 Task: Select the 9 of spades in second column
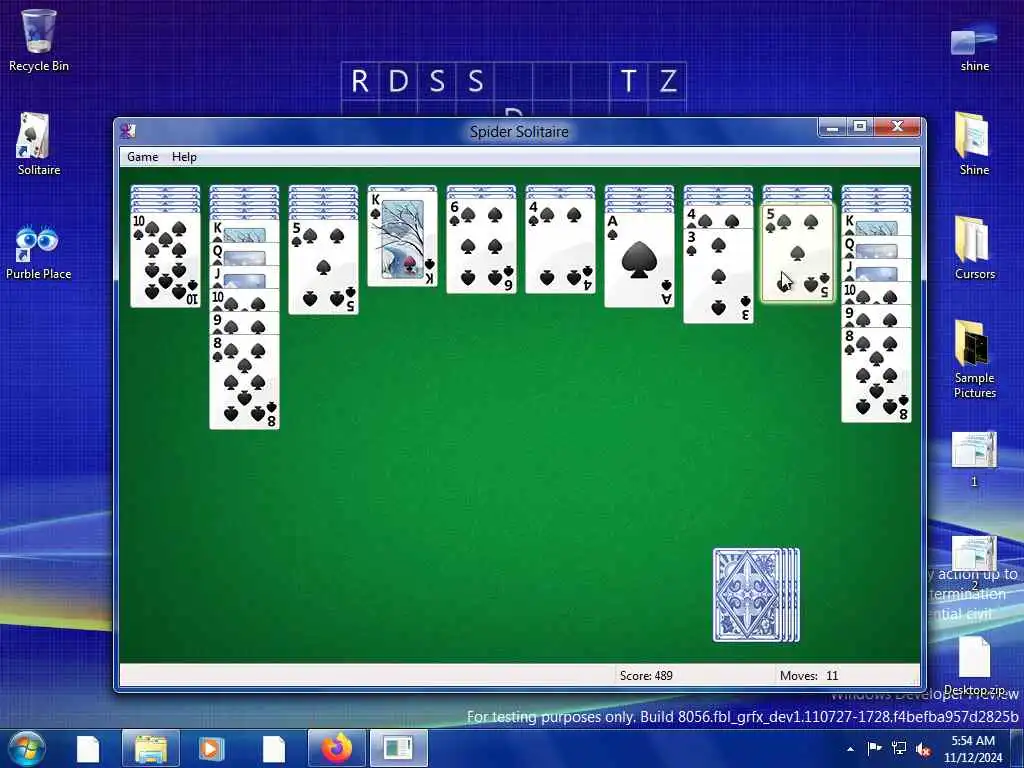pos(244,323)
